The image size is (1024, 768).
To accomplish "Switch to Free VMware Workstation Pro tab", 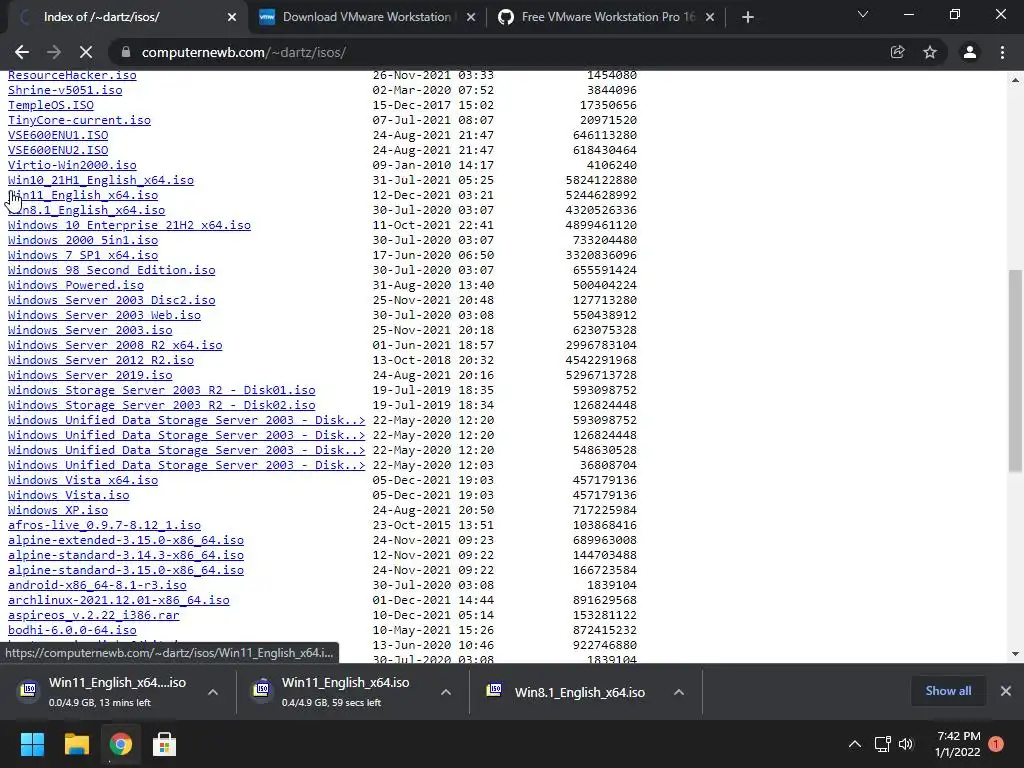I will pyautogui.click(x=606, y=17).
